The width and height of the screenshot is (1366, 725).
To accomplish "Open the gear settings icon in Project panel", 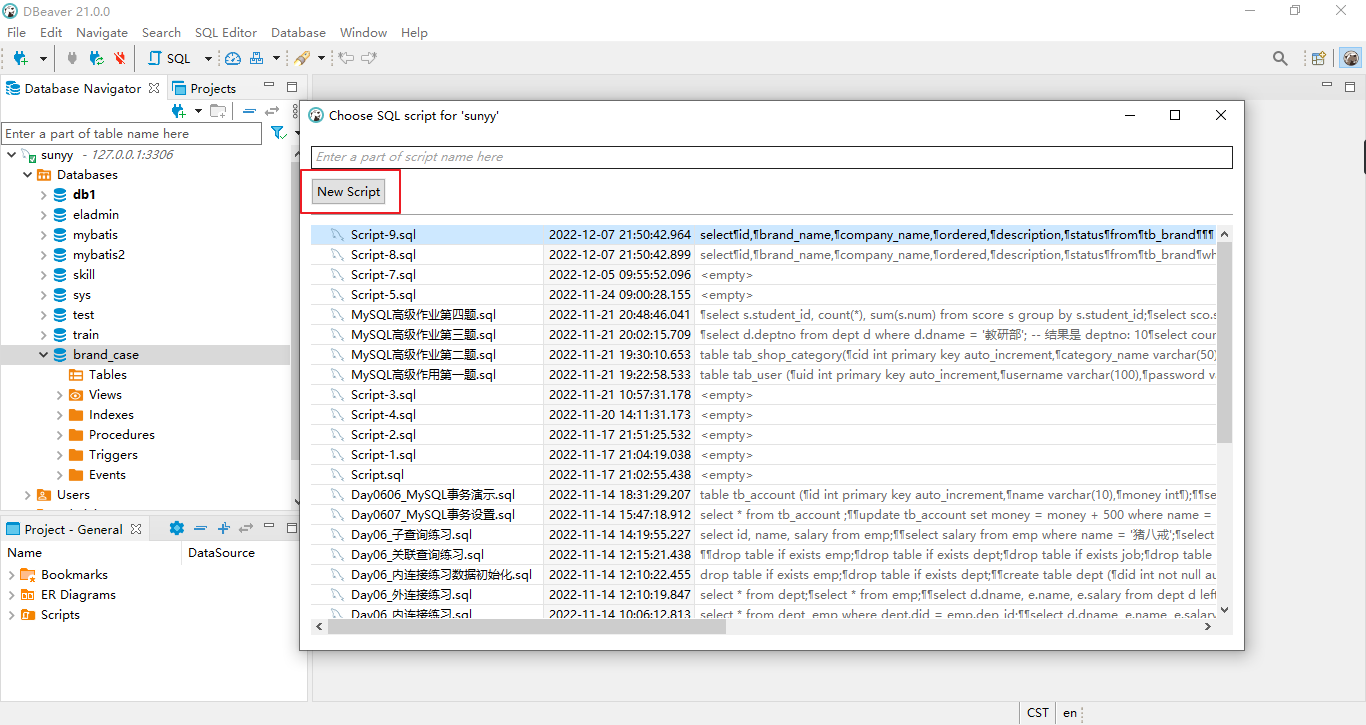I will 177,528.
